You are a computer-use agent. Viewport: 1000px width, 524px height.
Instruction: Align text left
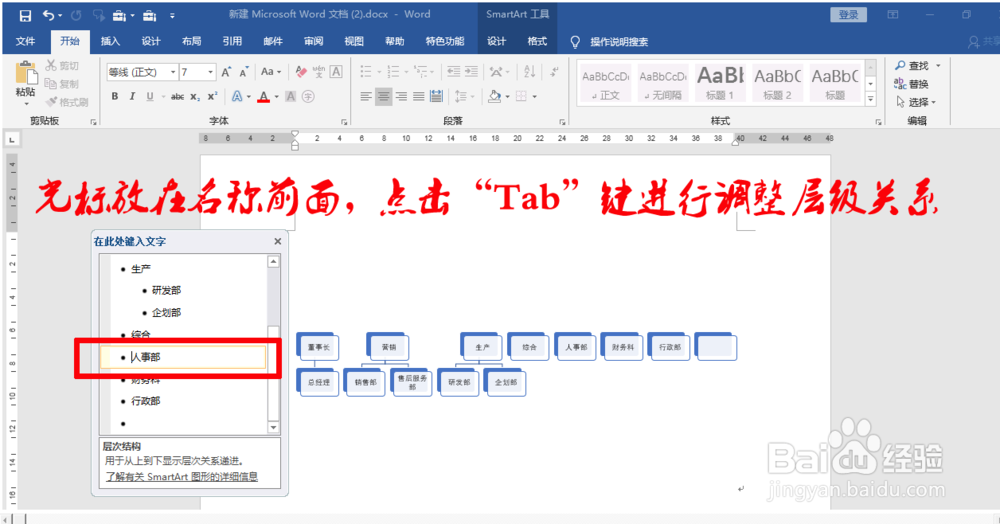pos(365,96)
